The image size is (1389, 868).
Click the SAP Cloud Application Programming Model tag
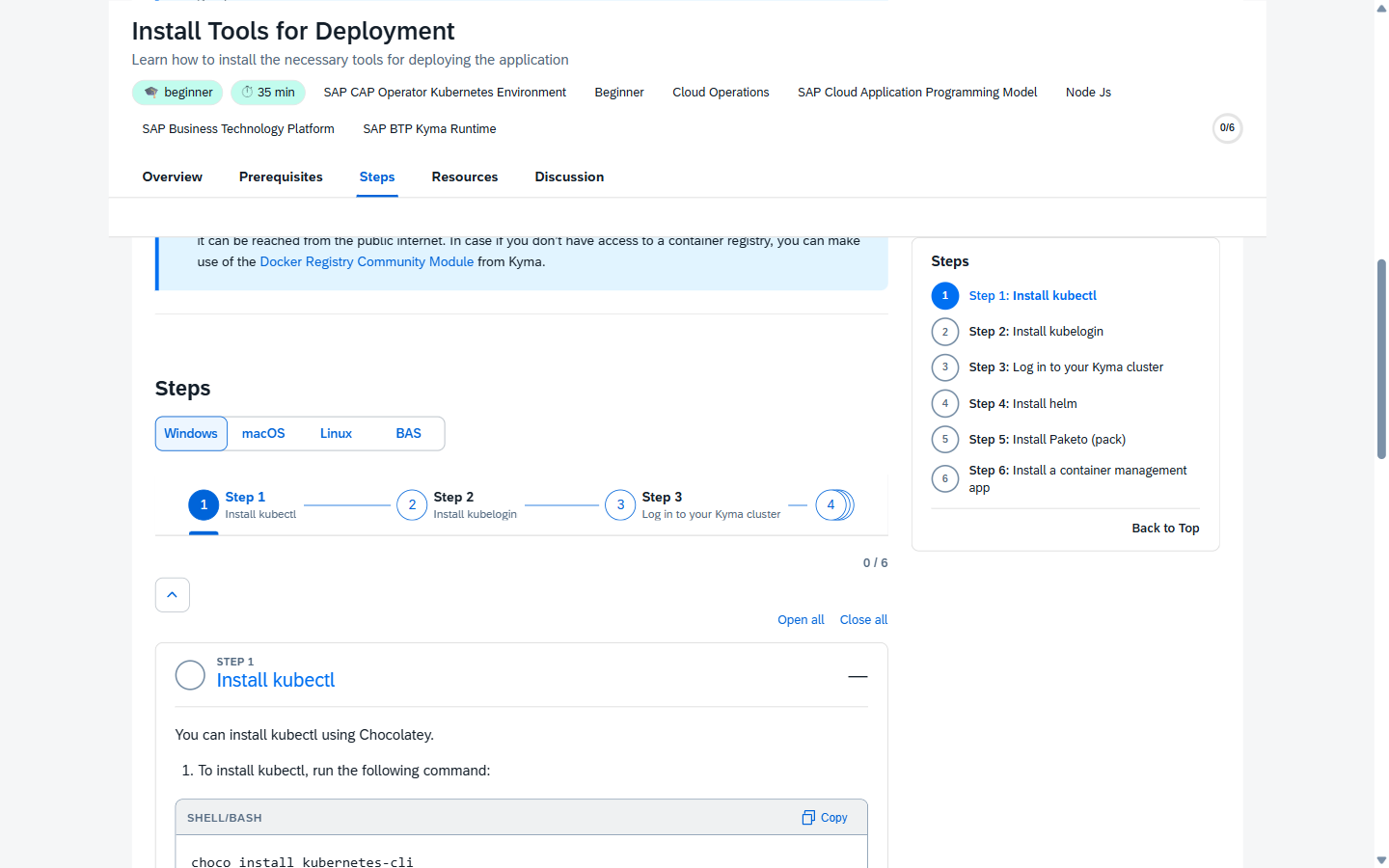coord(917,93)
